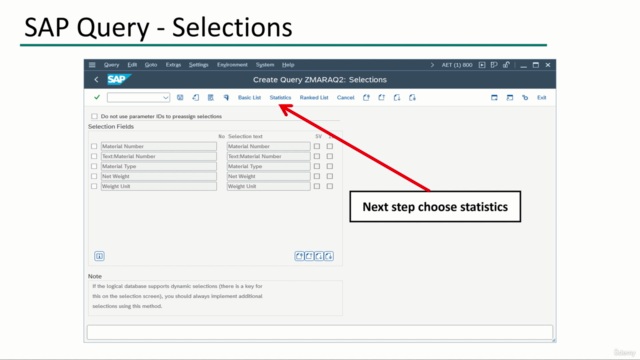Check the Net Weight row selection checkbox

coord(94,176)
